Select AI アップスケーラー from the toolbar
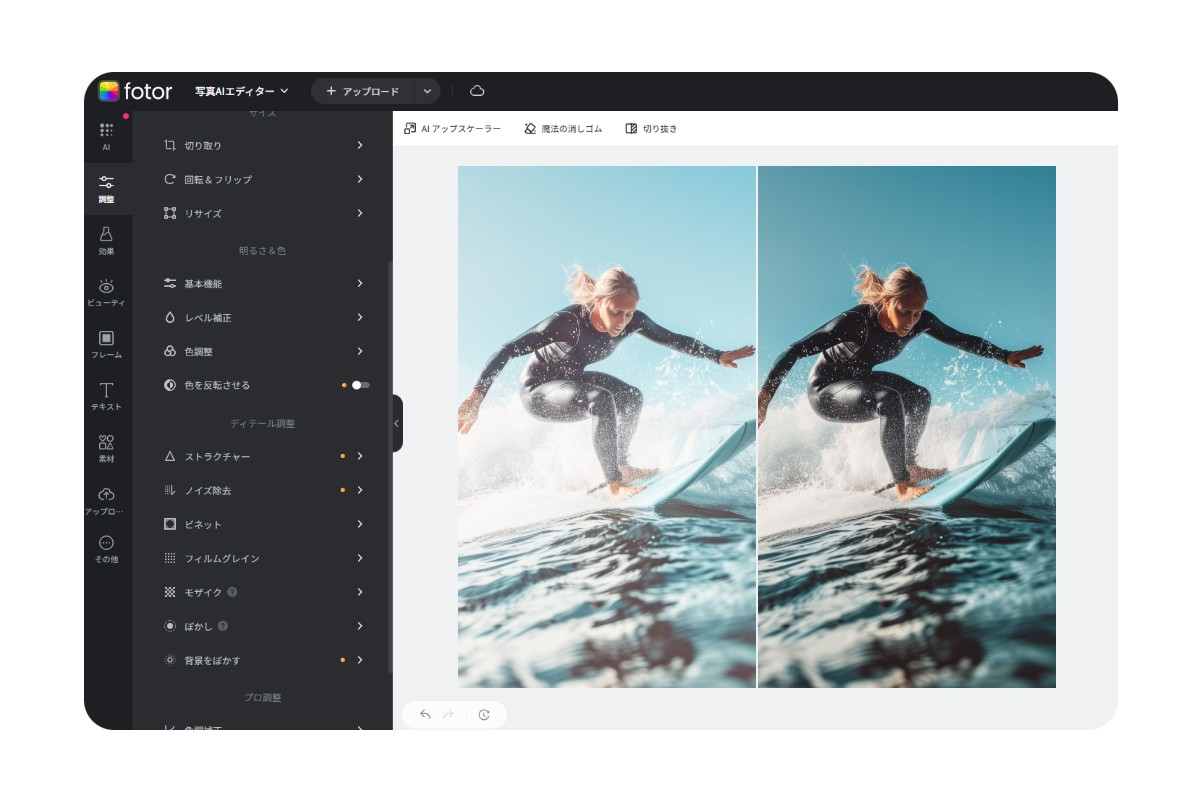 tap(452, 128)
